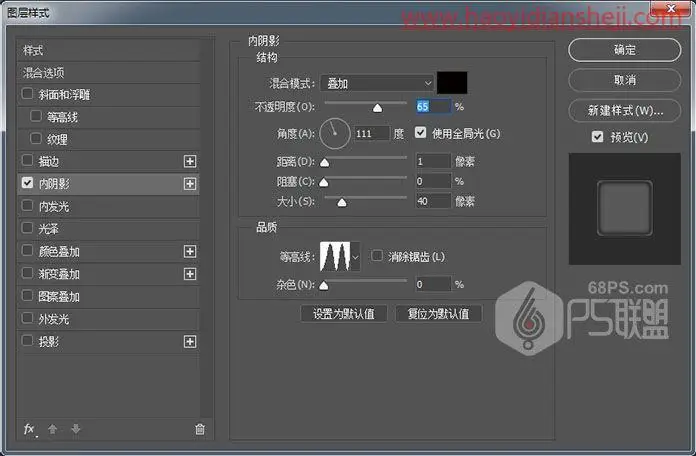This screenshot has width=696, height=456.
Task: Click the 阻塞 value field
Action: pyautogui.click(x=433, y=181)
